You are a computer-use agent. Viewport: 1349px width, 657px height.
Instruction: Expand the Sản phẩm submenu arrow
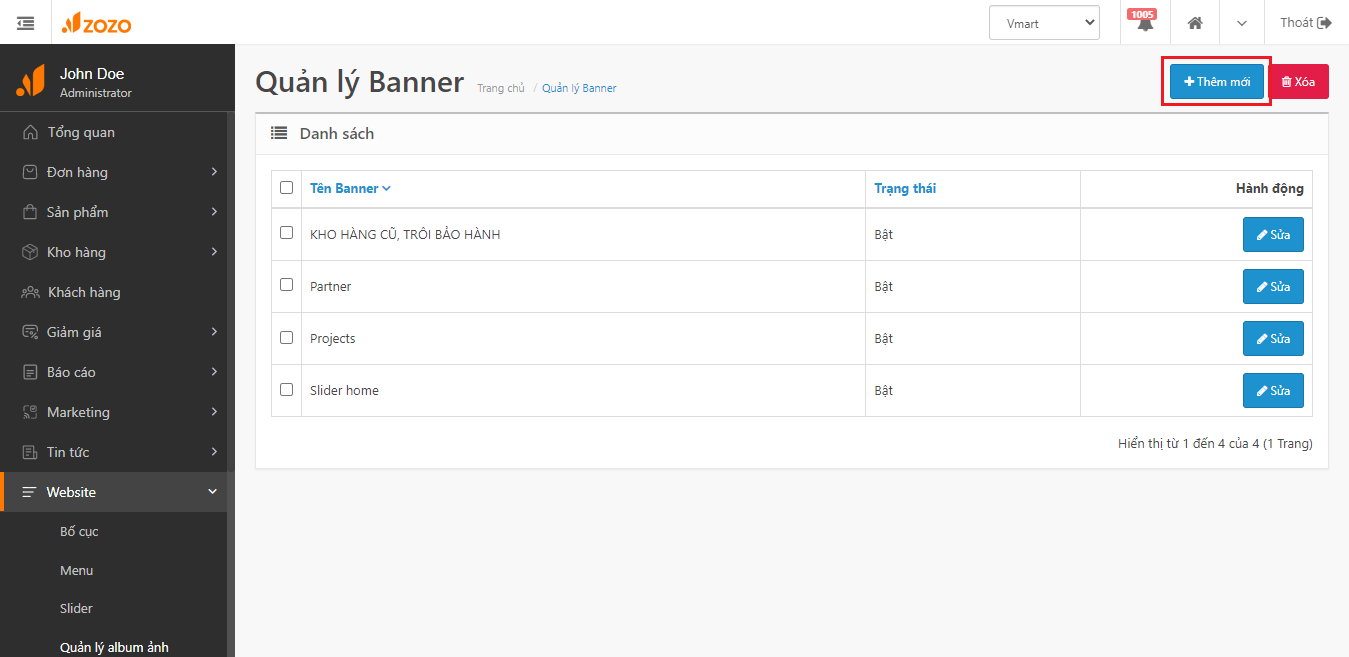pos(213,212)
